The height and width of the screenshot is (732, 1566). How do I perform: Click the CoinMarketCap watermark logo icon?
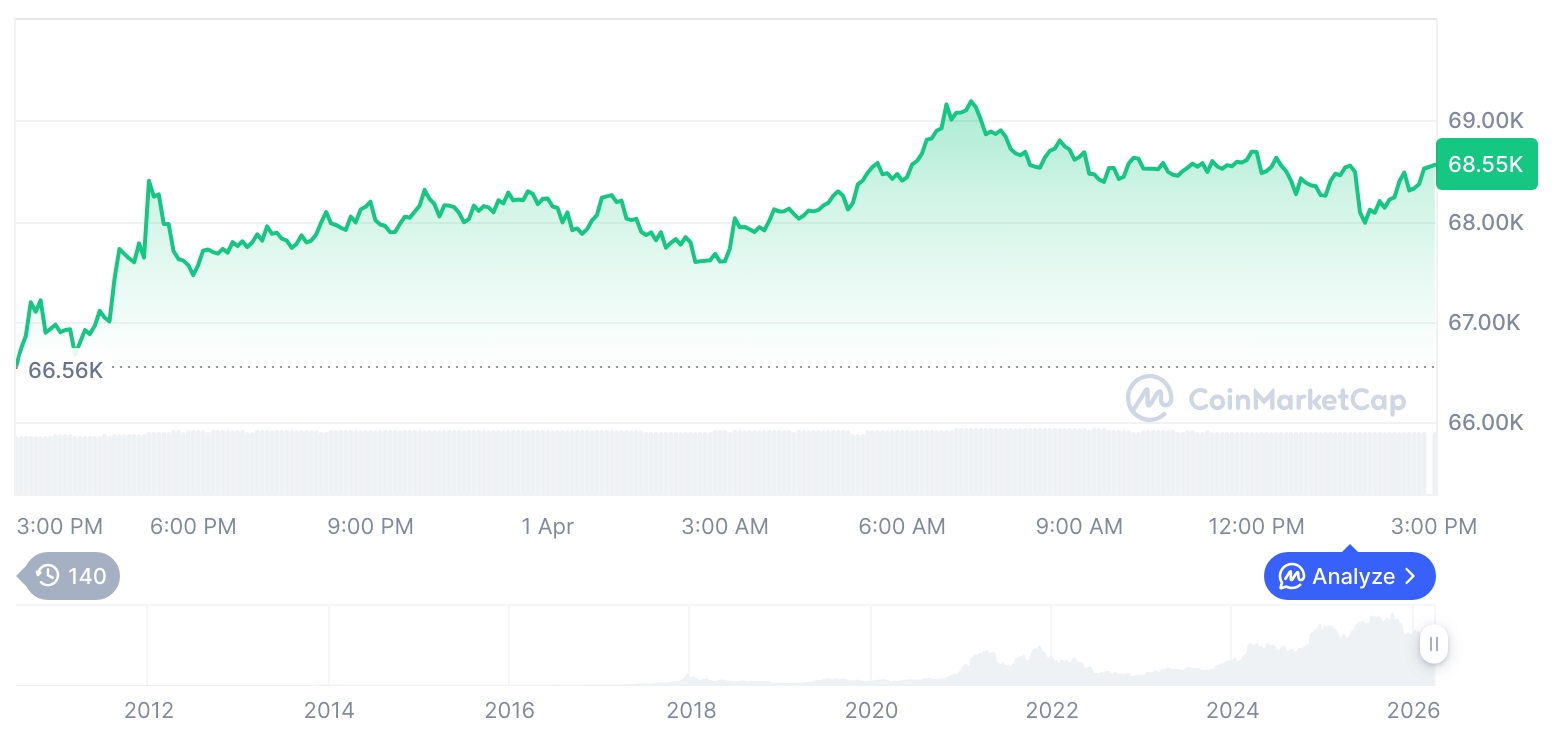click(x=1150, y=399)
